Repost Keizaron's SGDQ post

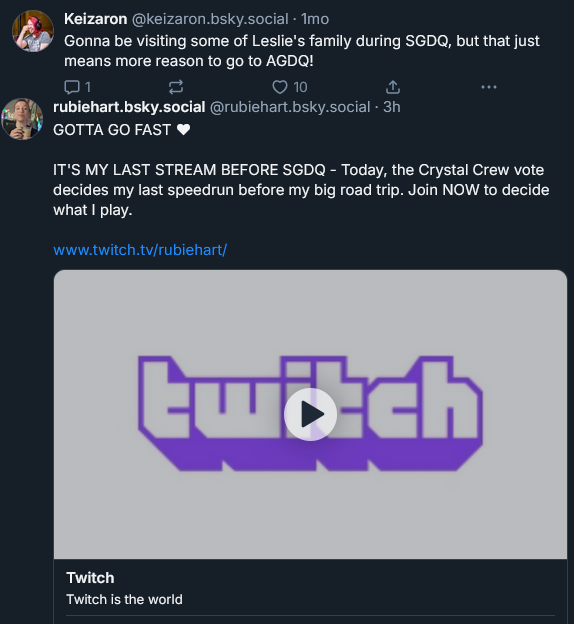[x=176, y=87]
